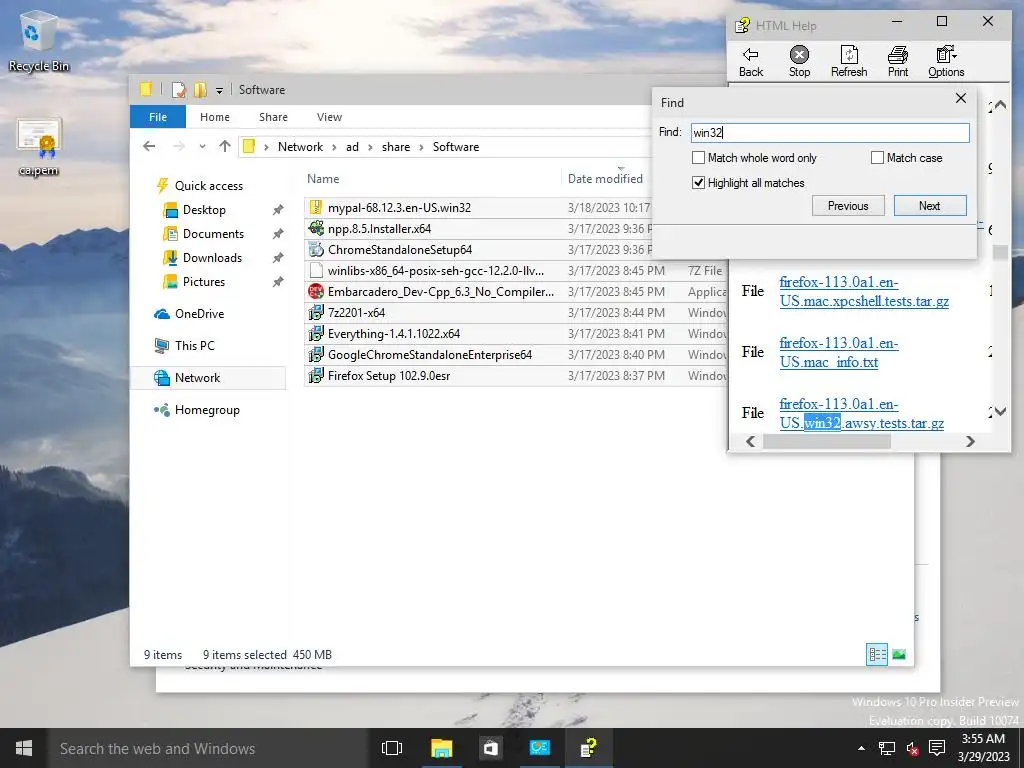The width and height of the screenshot is (1024, 768).
Task: Select Downloads in navigation pane
Action: coord(212,258)
